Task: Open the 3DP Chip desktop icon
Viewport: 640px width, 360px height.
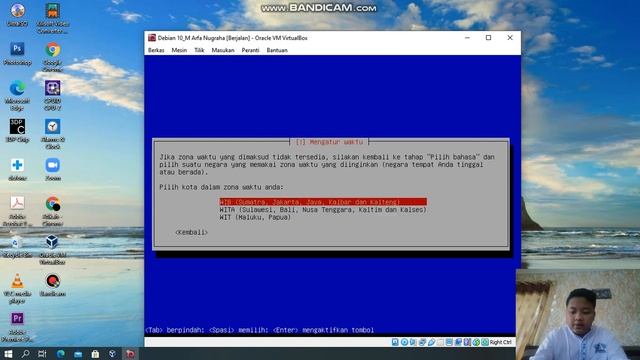Action: [17, 131]
